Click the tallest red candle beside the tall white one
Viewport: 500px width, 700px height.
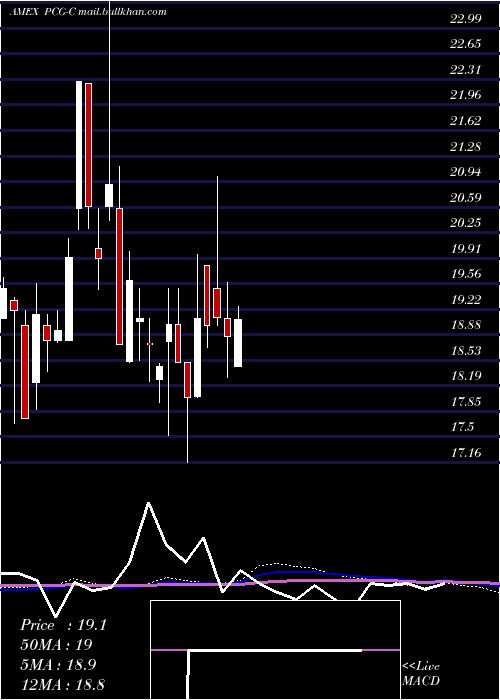[88, 145]
